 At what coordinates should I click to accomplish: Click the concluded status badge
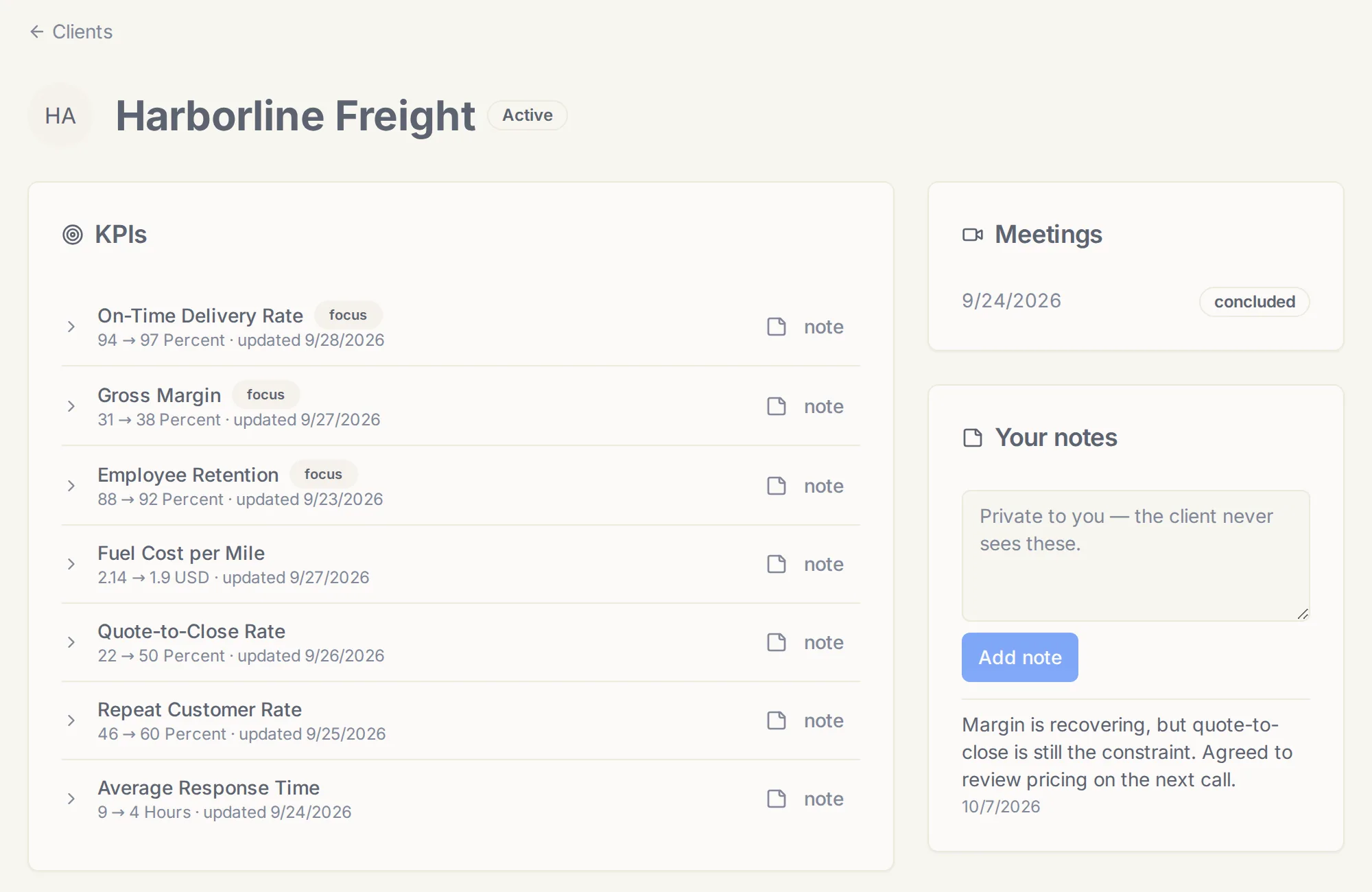pos(1254,302)
